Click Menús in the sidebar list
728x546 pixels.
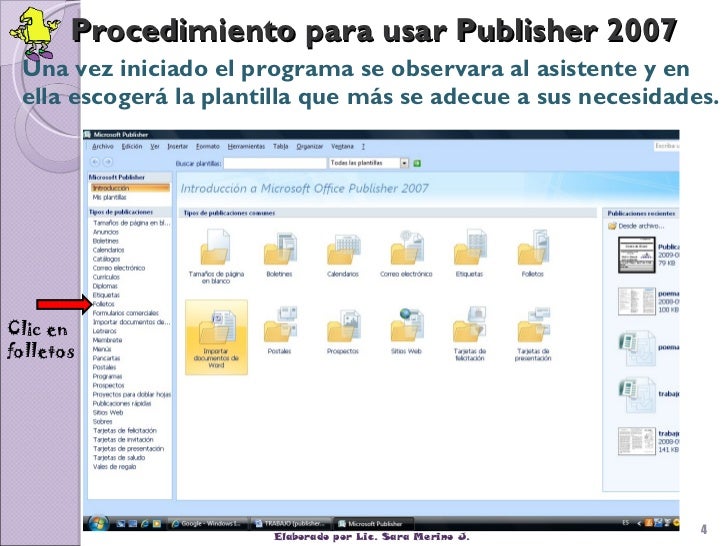pyautogui.click(x=102, y=349)
